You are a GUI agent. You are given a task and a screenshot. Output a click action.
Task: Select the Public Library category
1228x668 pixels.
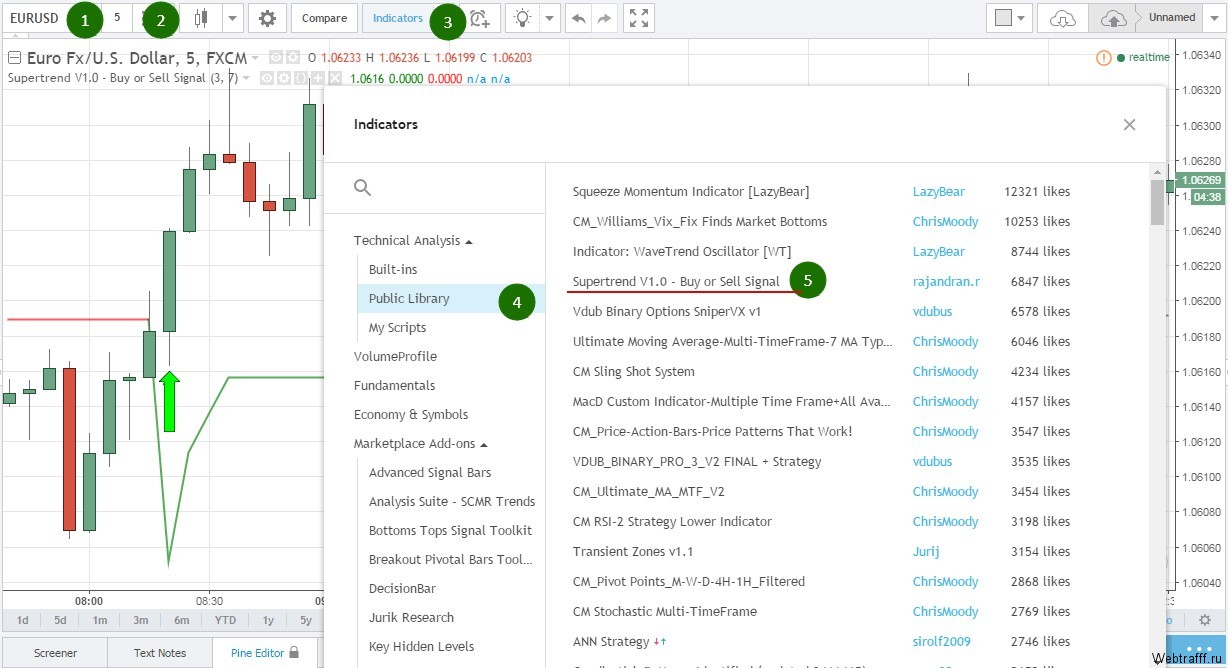[451, 298]
